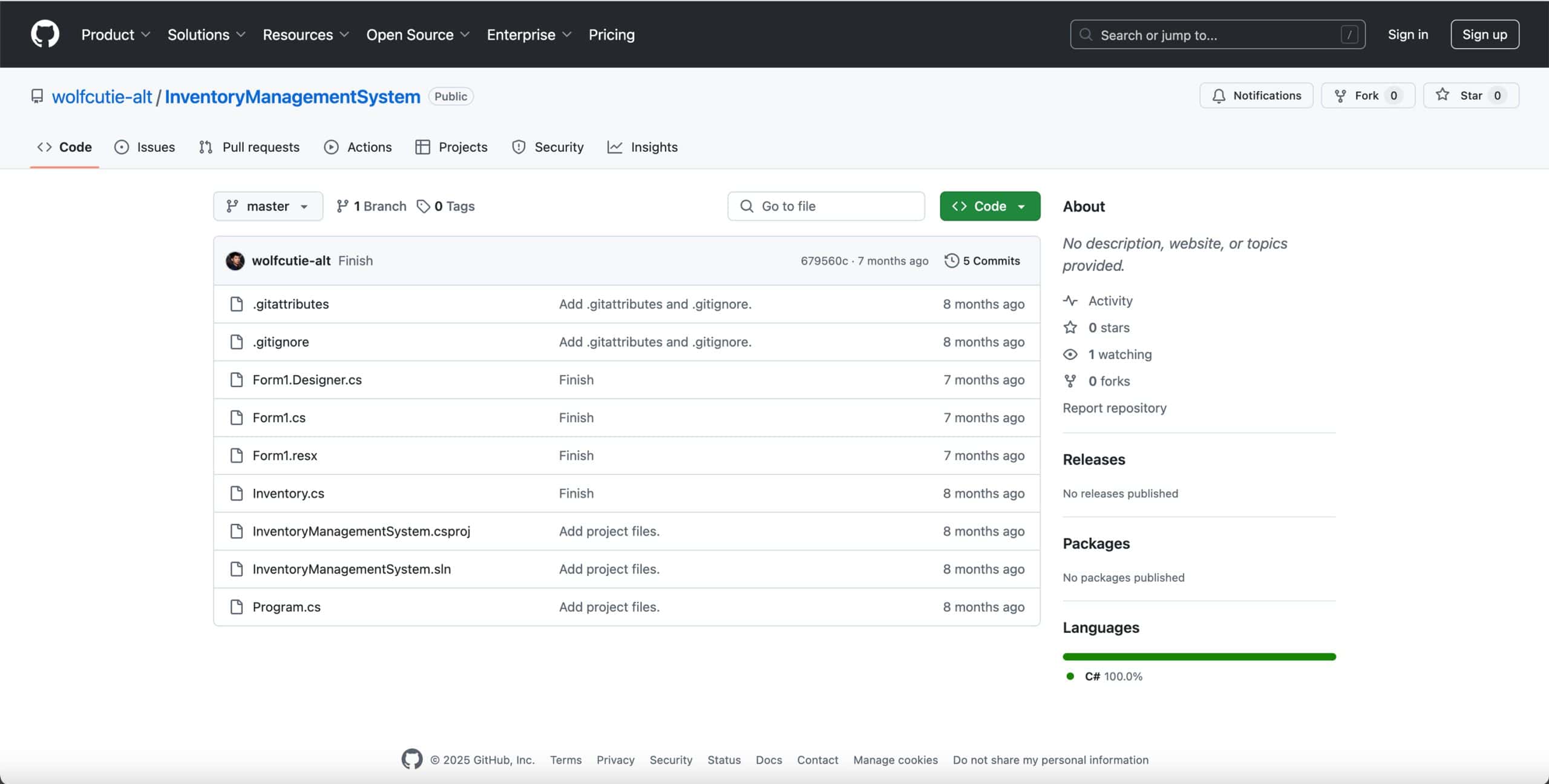The image size is (1549, 784).
Task: Click the commits history clock icon
Action: (952, 261)
